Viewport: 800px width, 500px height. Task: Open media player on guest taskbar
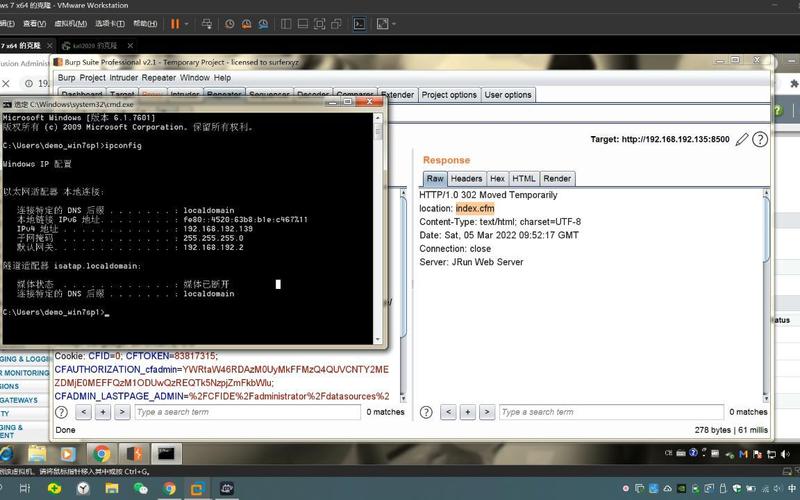68,454
